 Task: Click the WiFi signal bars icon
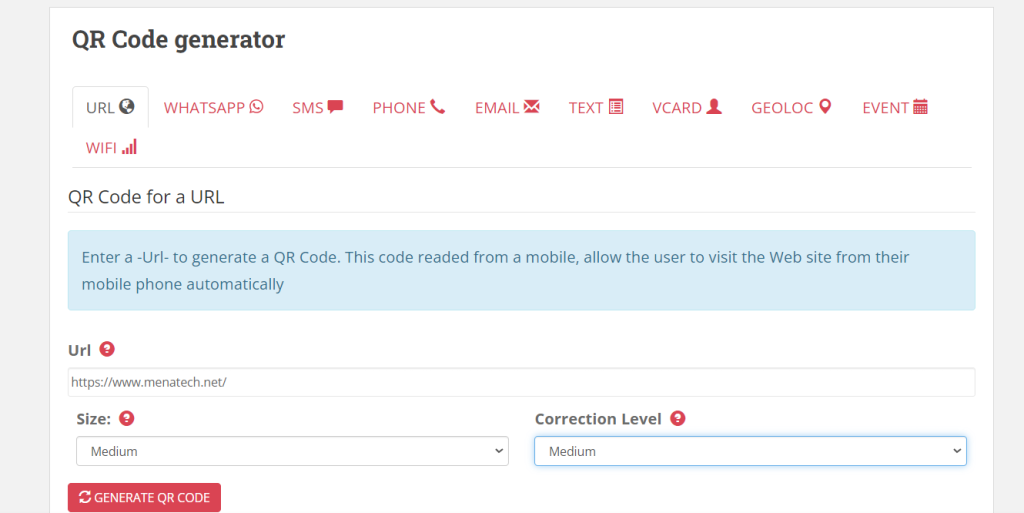[x=129, y=147]
